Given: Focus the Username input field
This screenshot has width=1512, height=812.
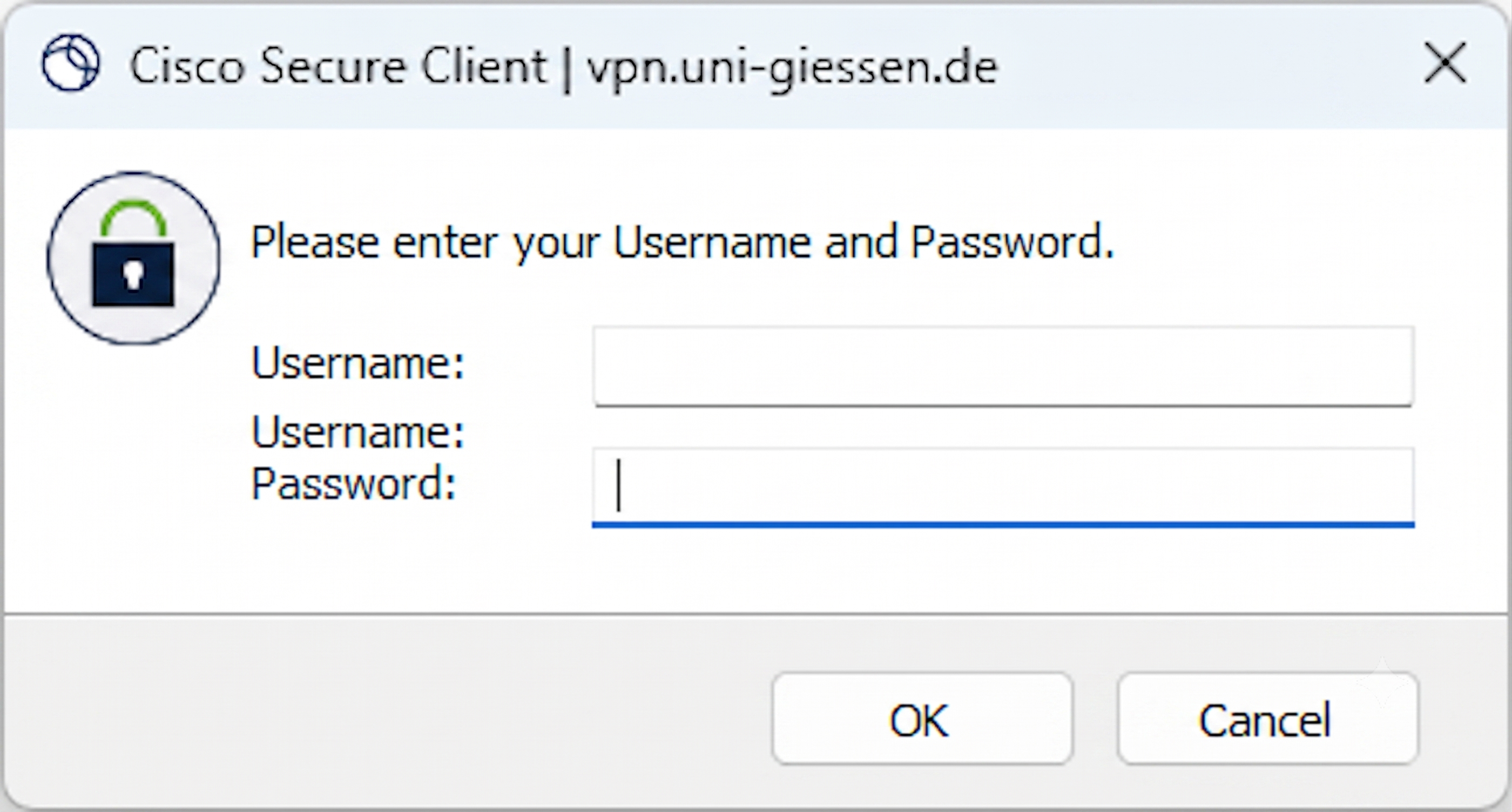Looking at the screenshot, I should [1003, 367].
